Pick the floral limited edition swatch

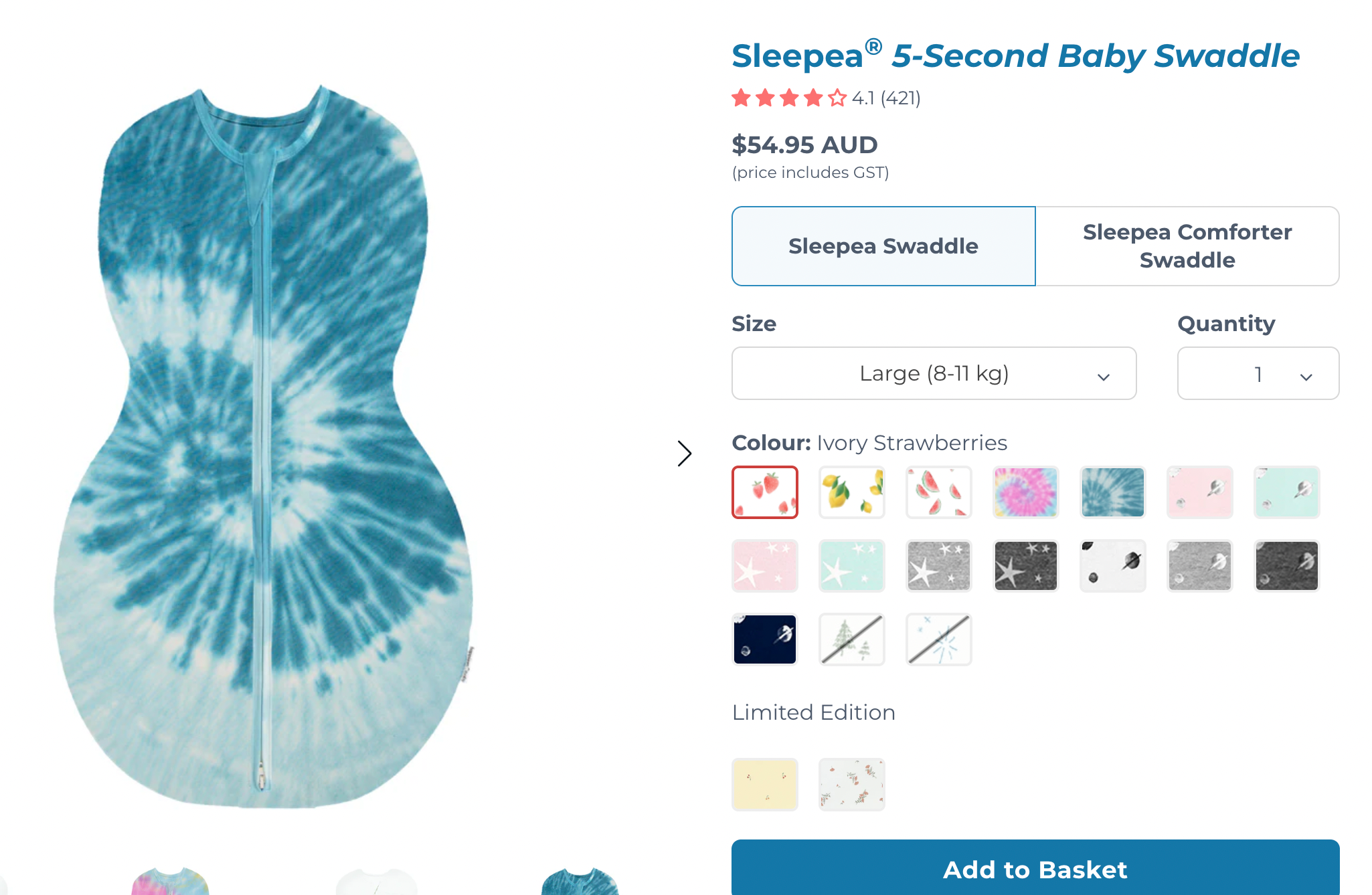coord(852,785)
